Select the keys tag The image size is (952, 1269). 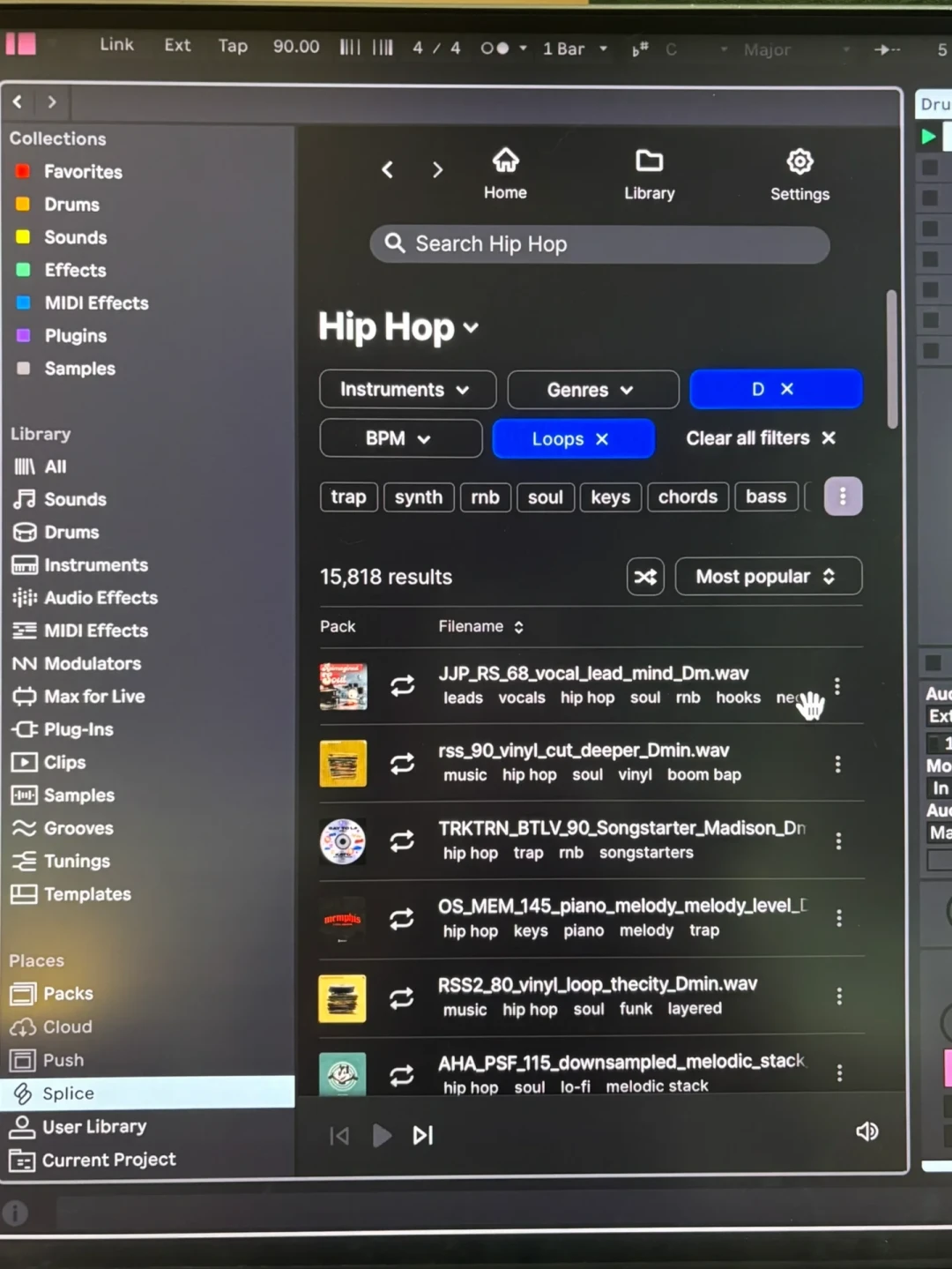(610, 497)
